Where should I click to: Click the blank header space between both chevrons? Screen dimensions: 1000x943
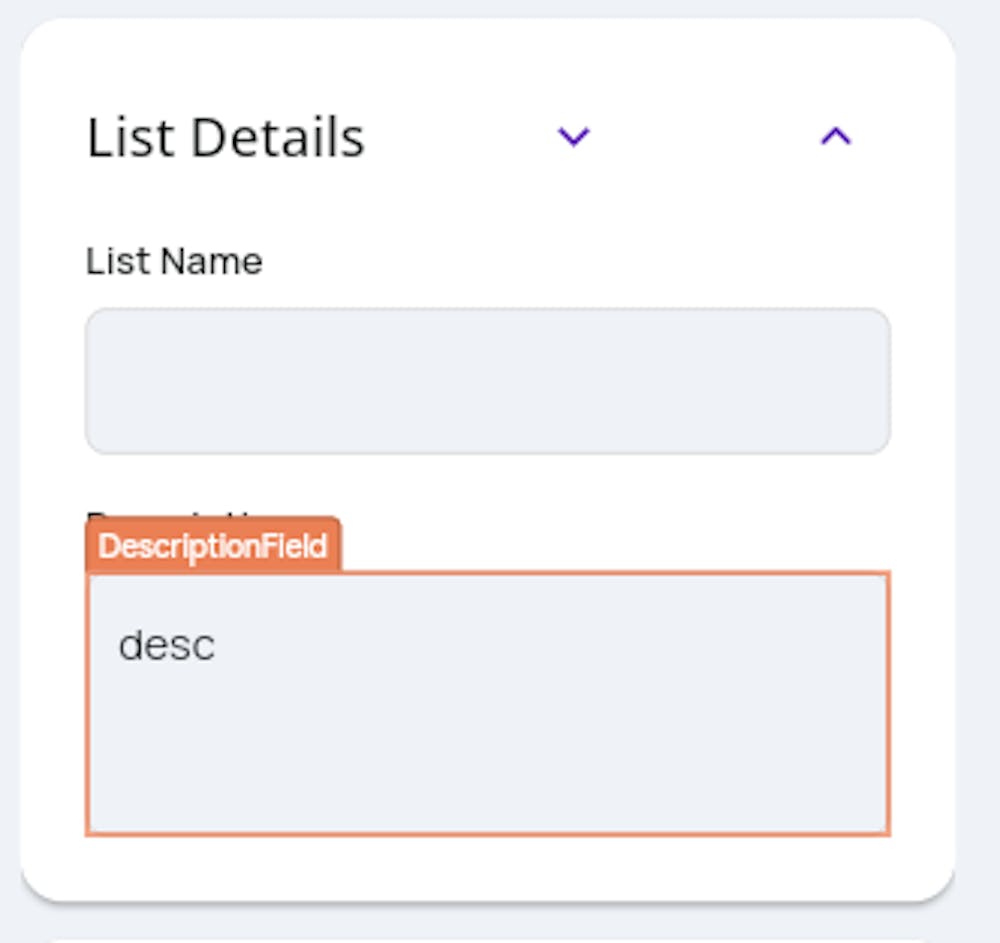point(704,136)
